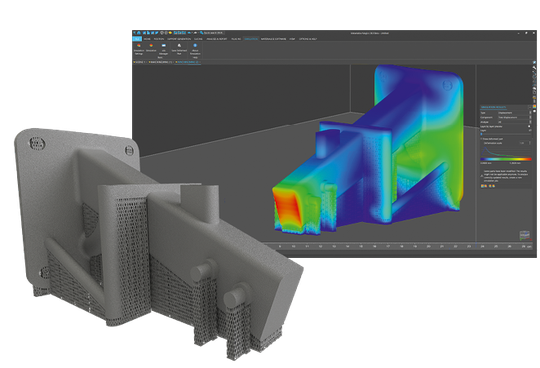
Task: Click the Layer slider in Simulation Results
Action: tap(506, 134)
